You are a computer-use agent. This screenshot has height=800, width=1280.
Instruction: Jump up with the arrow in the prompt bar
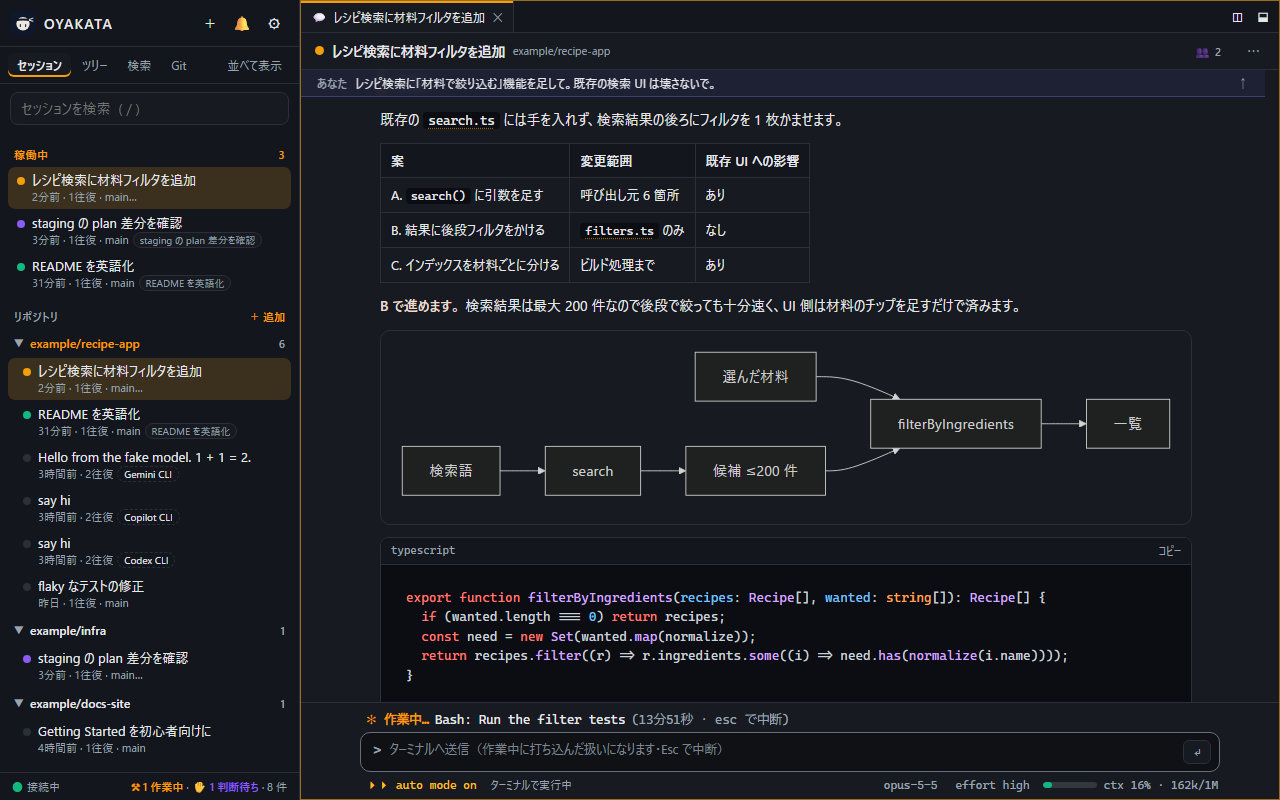click(x=1243, y=83)
